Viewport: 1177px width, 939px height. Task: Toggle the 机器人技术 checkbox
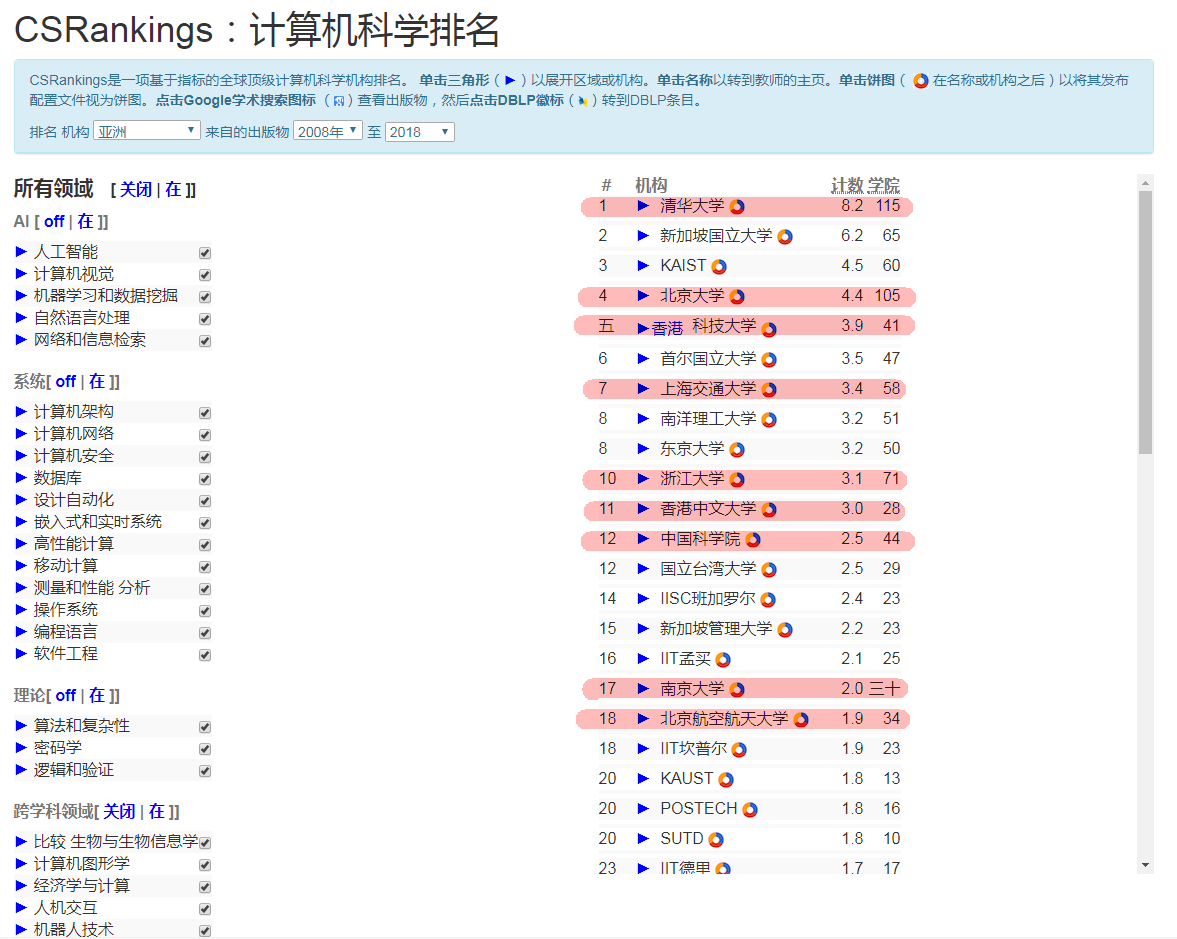[205, 930]
